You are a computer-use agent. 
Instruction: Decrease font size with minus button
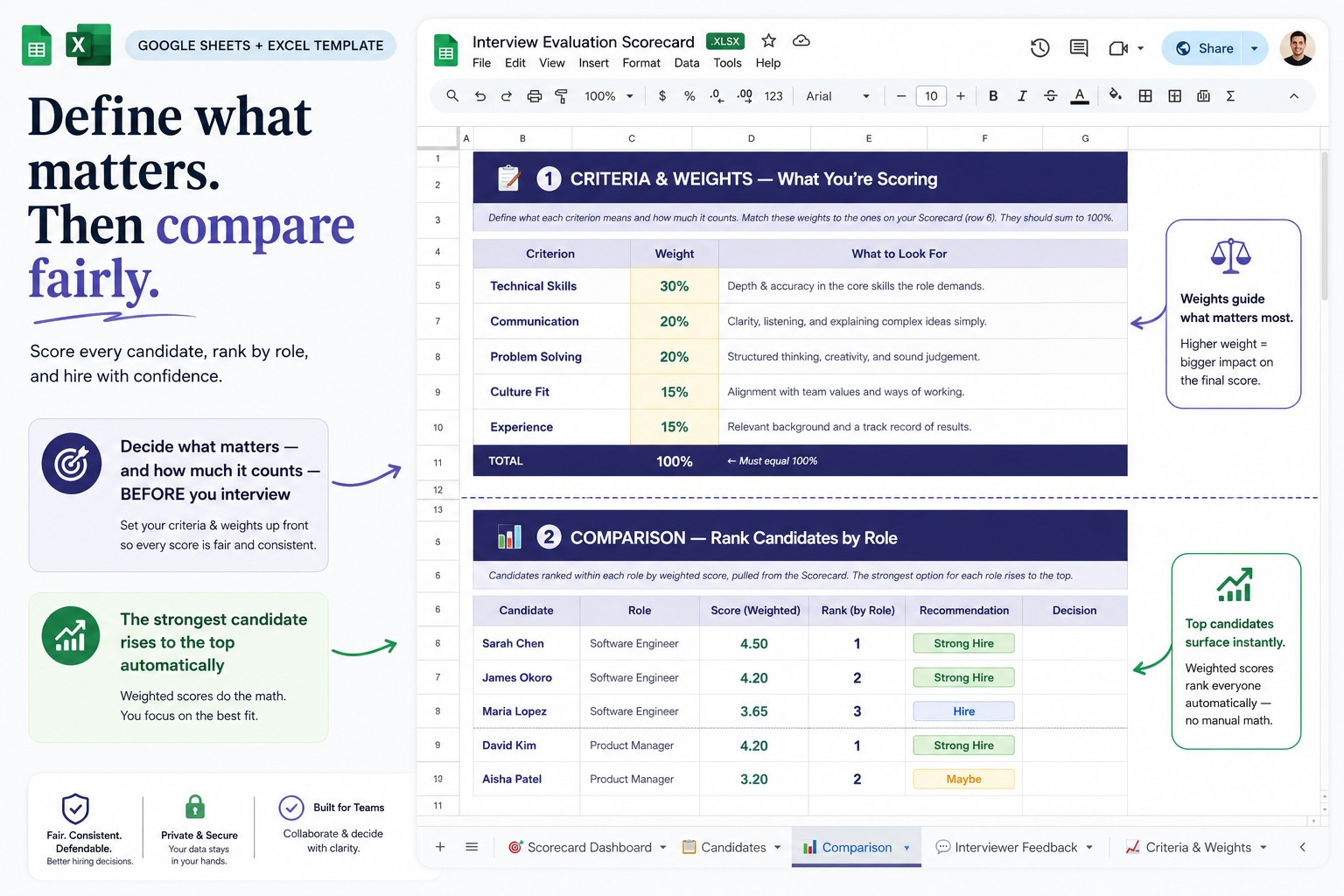point(900,96)
